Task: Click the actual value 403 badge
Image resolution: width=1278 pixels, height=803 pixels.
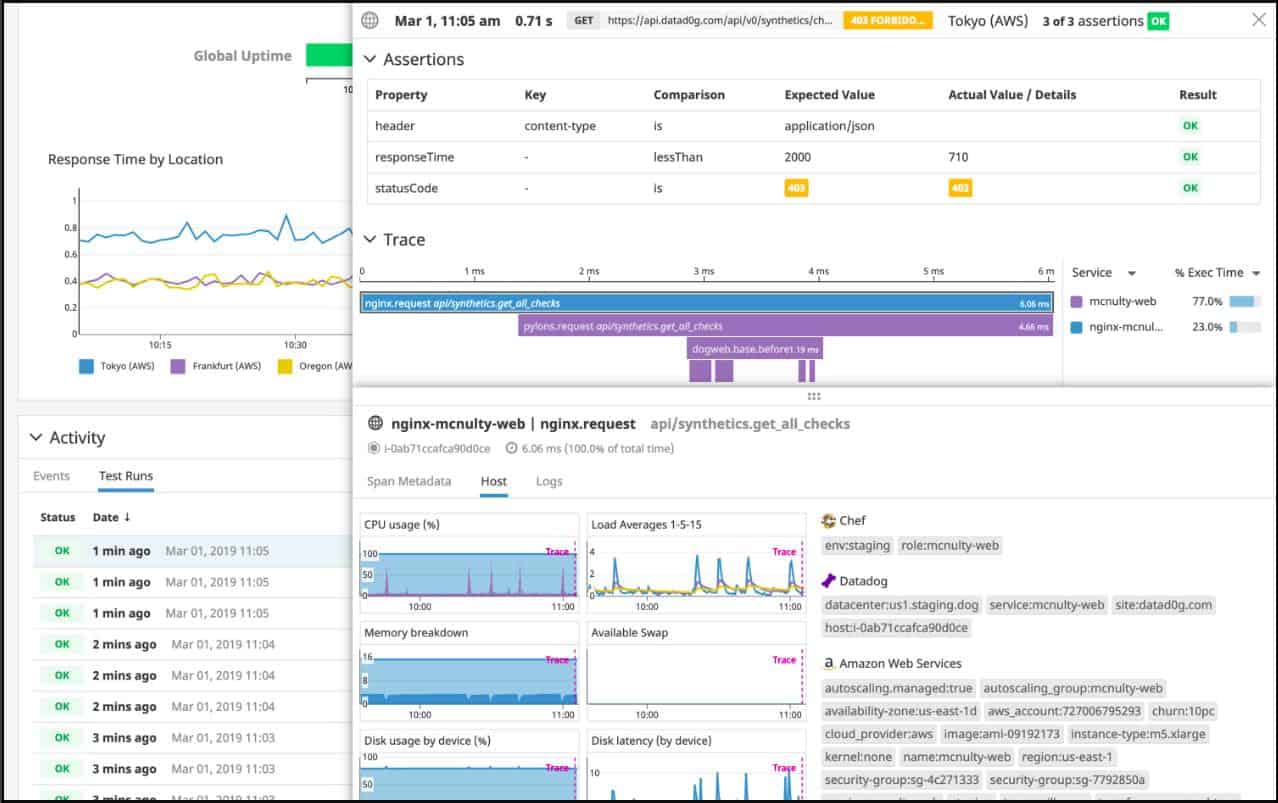Action: tap(960, 188)
